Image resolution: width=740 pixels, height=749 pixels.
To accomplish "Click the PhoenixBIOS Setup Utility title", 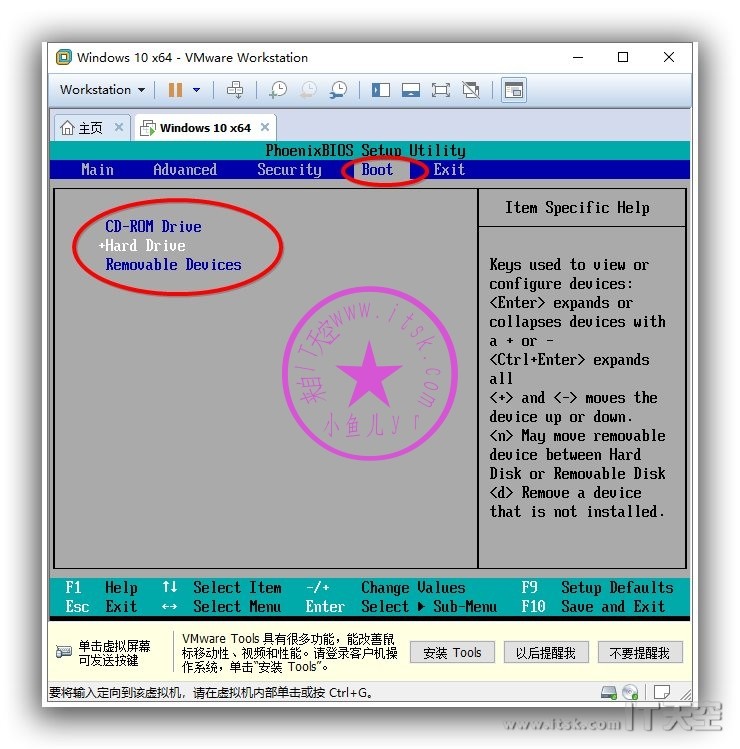I will (x=365, y=150).
